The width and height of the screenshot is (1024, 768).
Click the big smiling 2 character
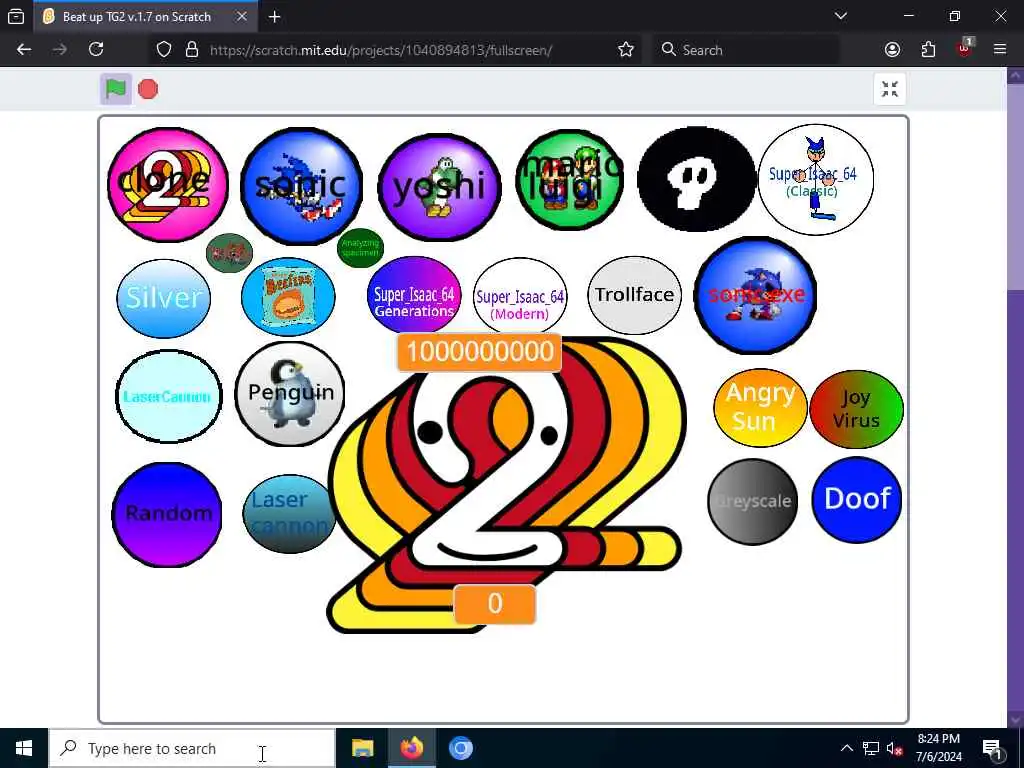(507, 487)
